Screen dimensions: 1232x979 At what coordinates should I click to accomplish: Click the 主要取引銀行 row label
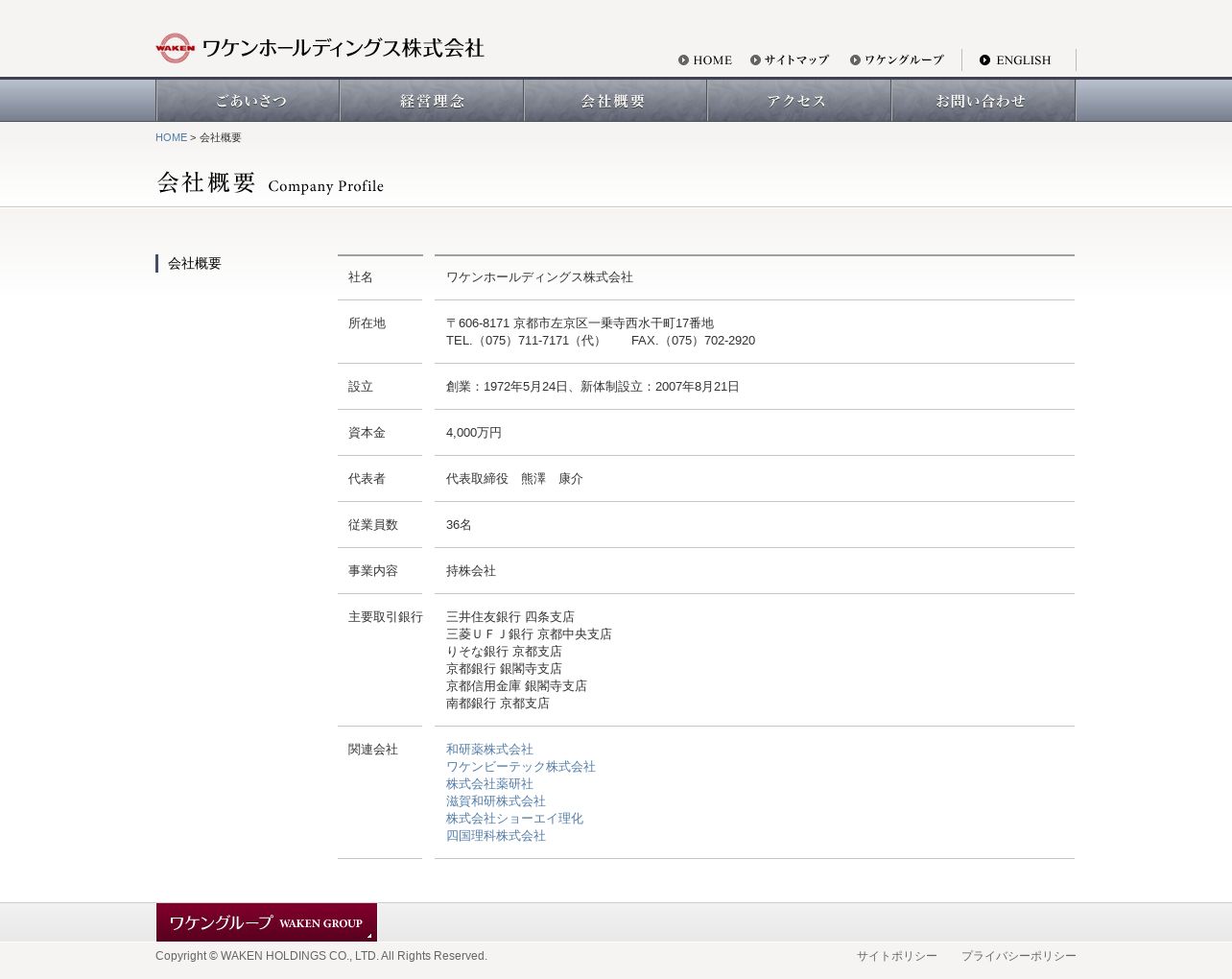pyautogui.click(x=386, y=617)
